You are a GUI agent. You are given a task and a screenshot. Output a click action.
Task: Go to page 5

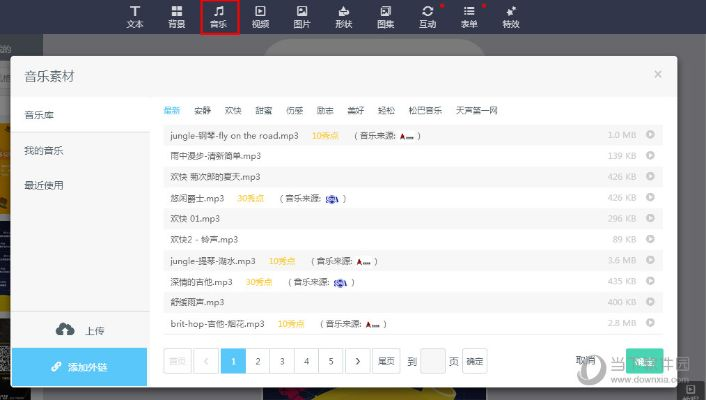click(x=330, y=361)
